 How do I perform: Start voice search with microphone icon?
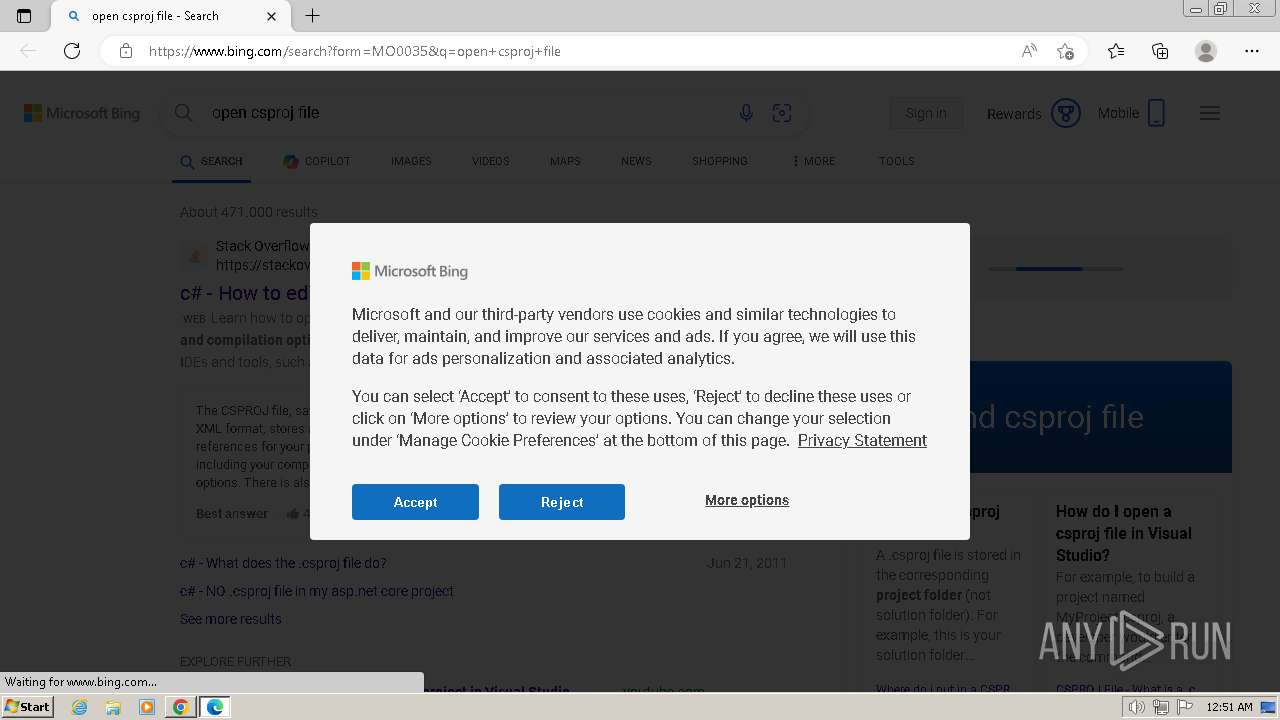pos(746,113)
